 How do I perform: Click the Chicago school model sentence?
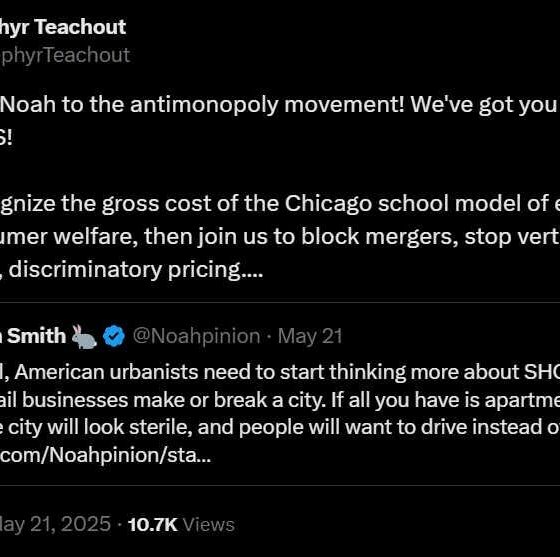280,204
